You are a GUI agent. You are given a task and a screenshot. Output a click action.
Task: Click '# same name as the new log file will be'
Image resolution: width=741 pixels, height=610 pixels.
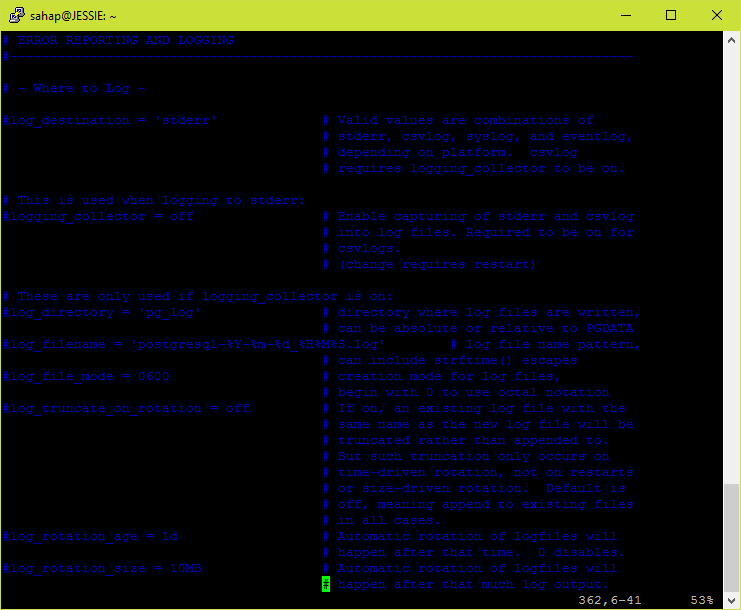[x=478, y=424]
